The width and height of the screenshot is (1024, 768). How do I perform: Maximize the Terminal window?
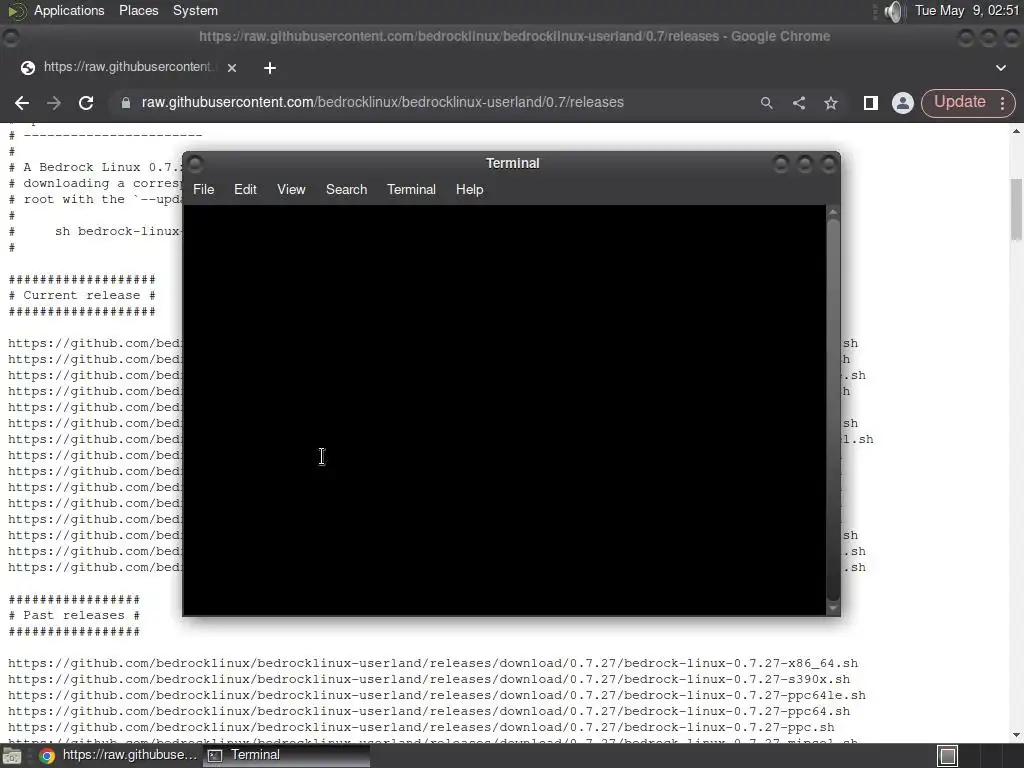click(805, 163)
